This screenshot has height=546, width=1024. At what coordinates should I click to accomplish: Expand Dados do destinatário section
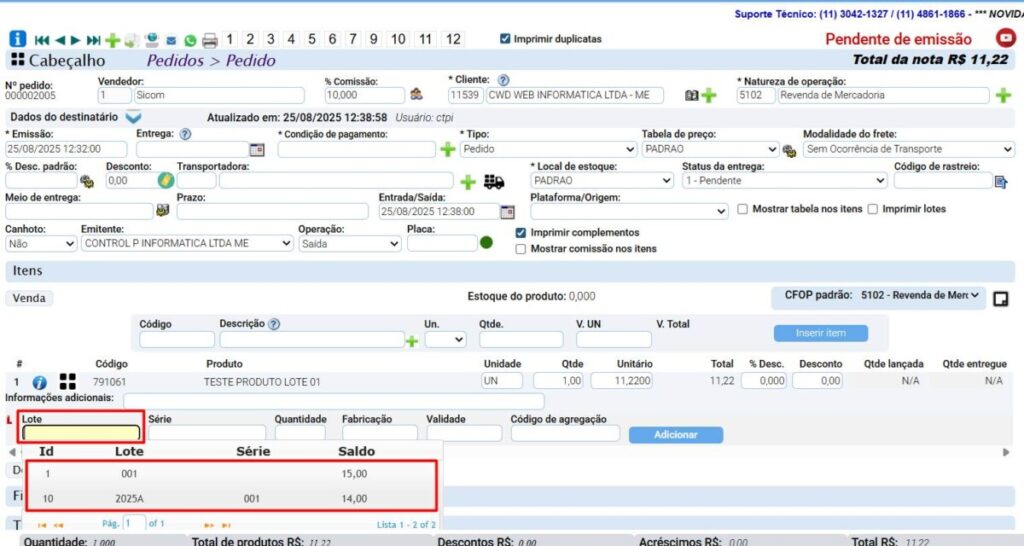point(133,117)
